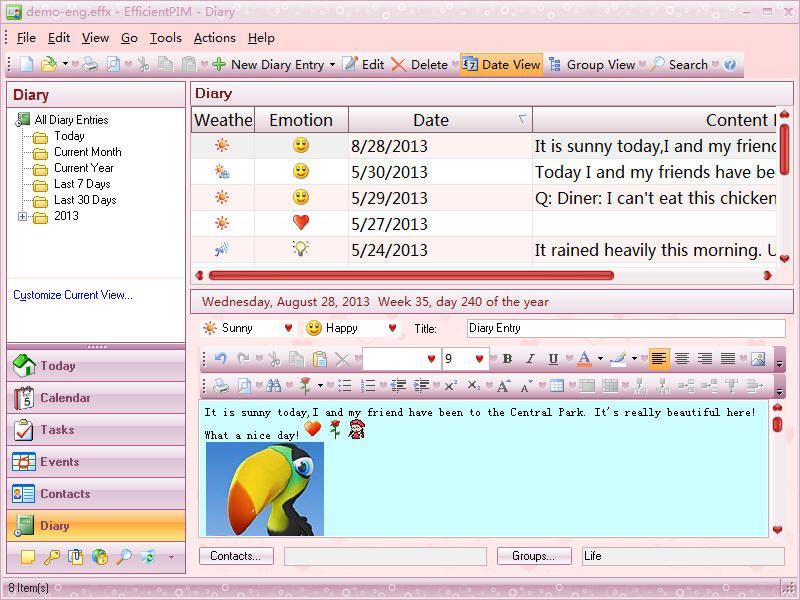Viewport: 800px width, 600px height.
Task: Toggle italic formatting
Action: [x=530, y=359]
